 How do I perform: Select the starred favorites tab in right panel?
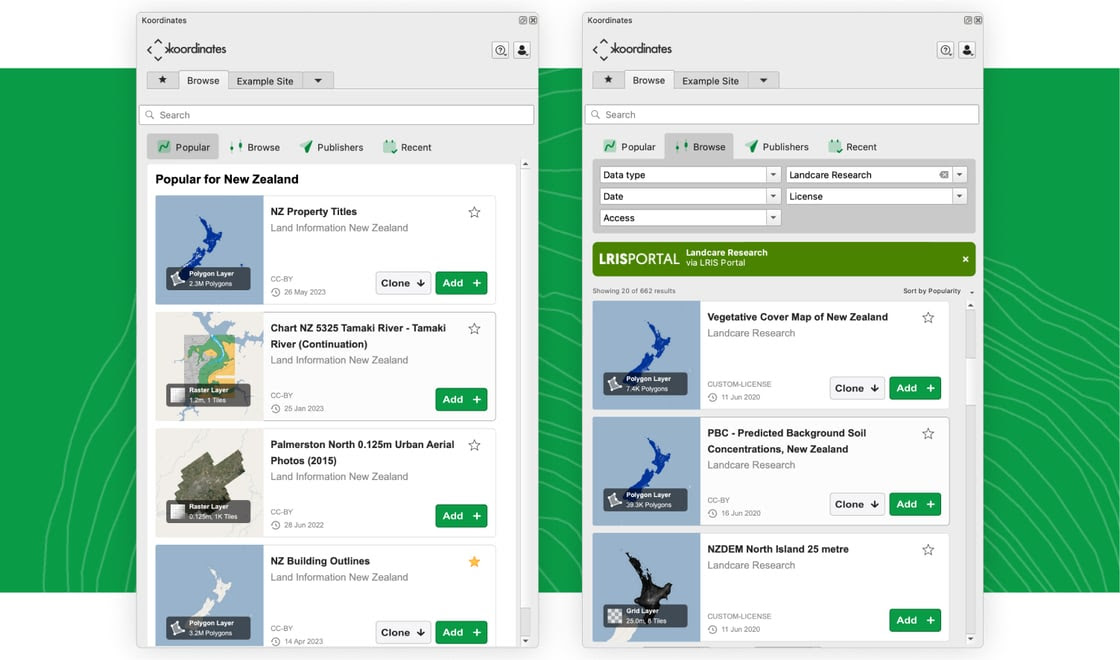tap(608, 80)
